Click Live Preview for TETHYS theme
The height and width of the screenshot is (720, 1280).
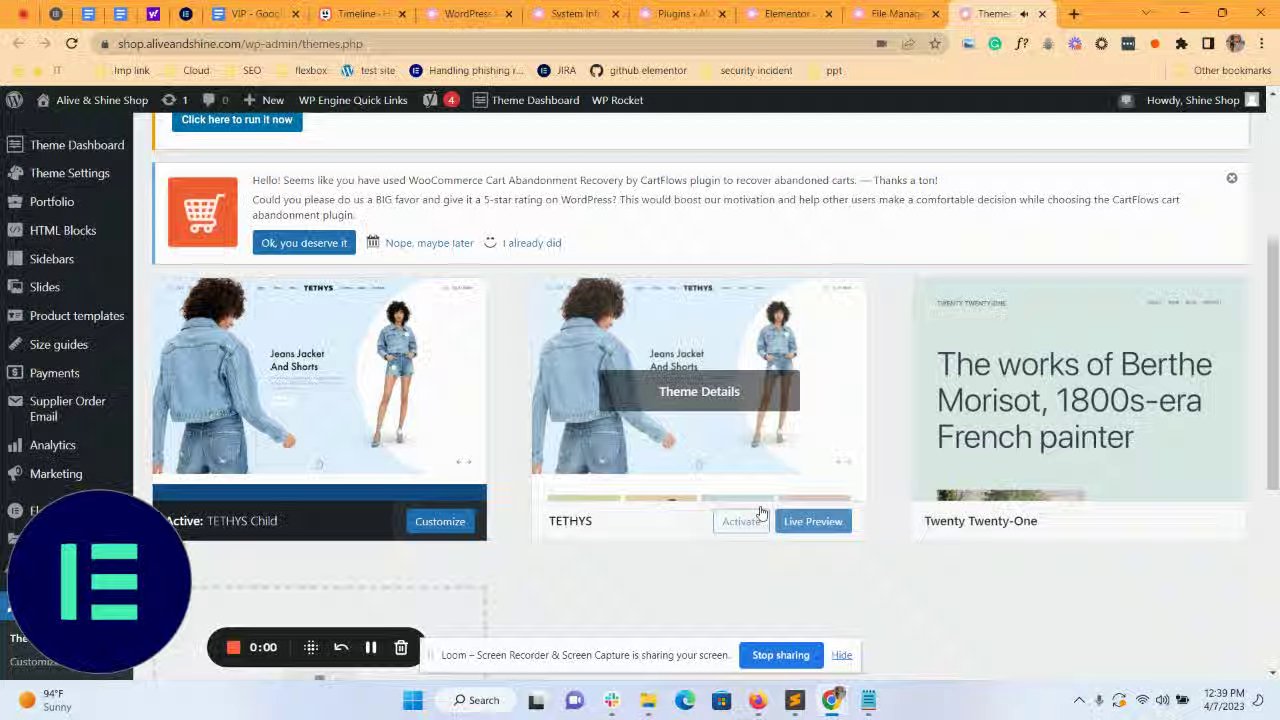[813, 522]
